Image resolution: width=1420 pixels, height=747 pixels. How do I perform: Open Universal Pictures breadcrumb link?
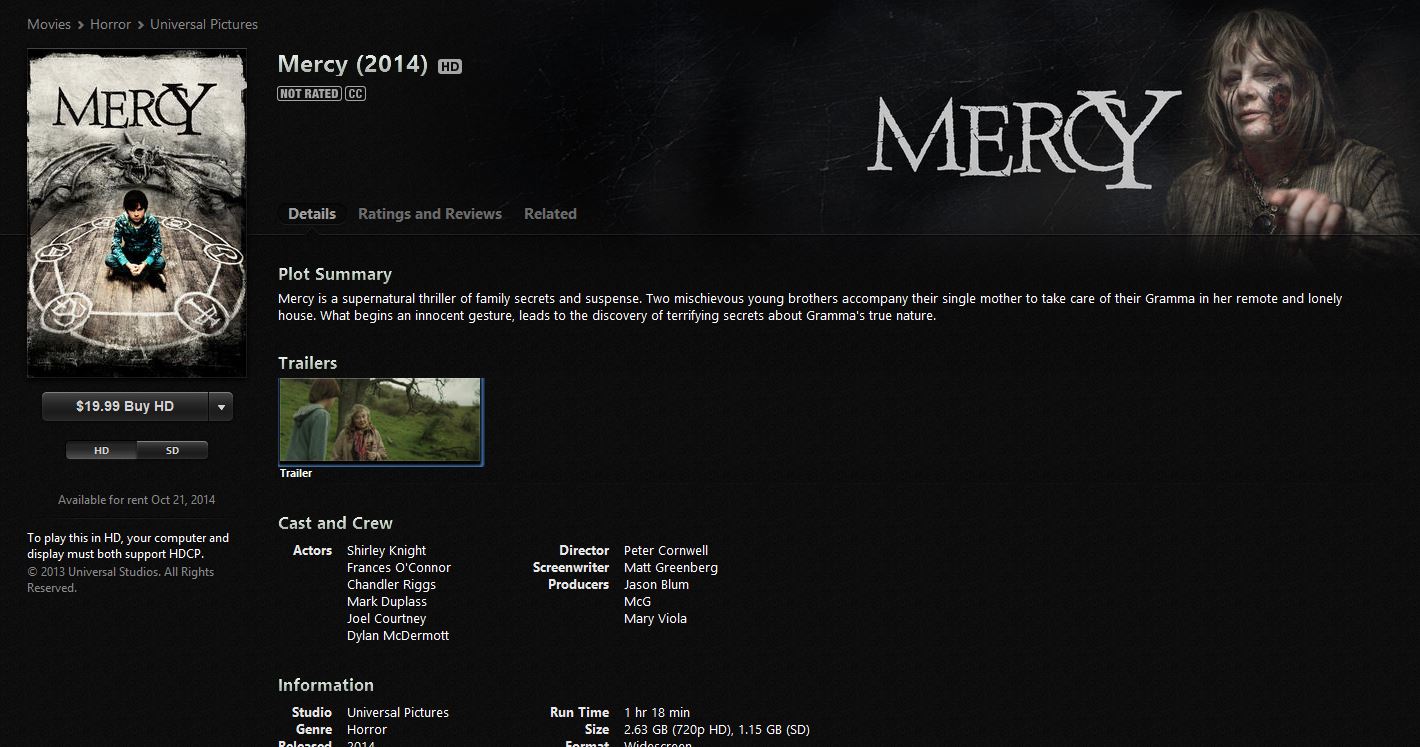(x=204, y=24)
